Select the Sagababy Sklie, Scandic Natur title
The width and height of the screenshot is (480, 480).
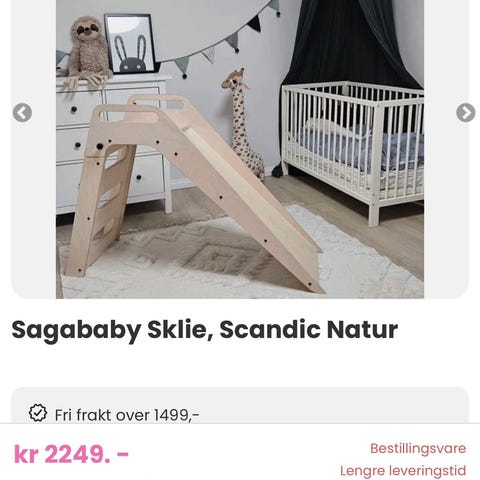[x=205, y=330]
